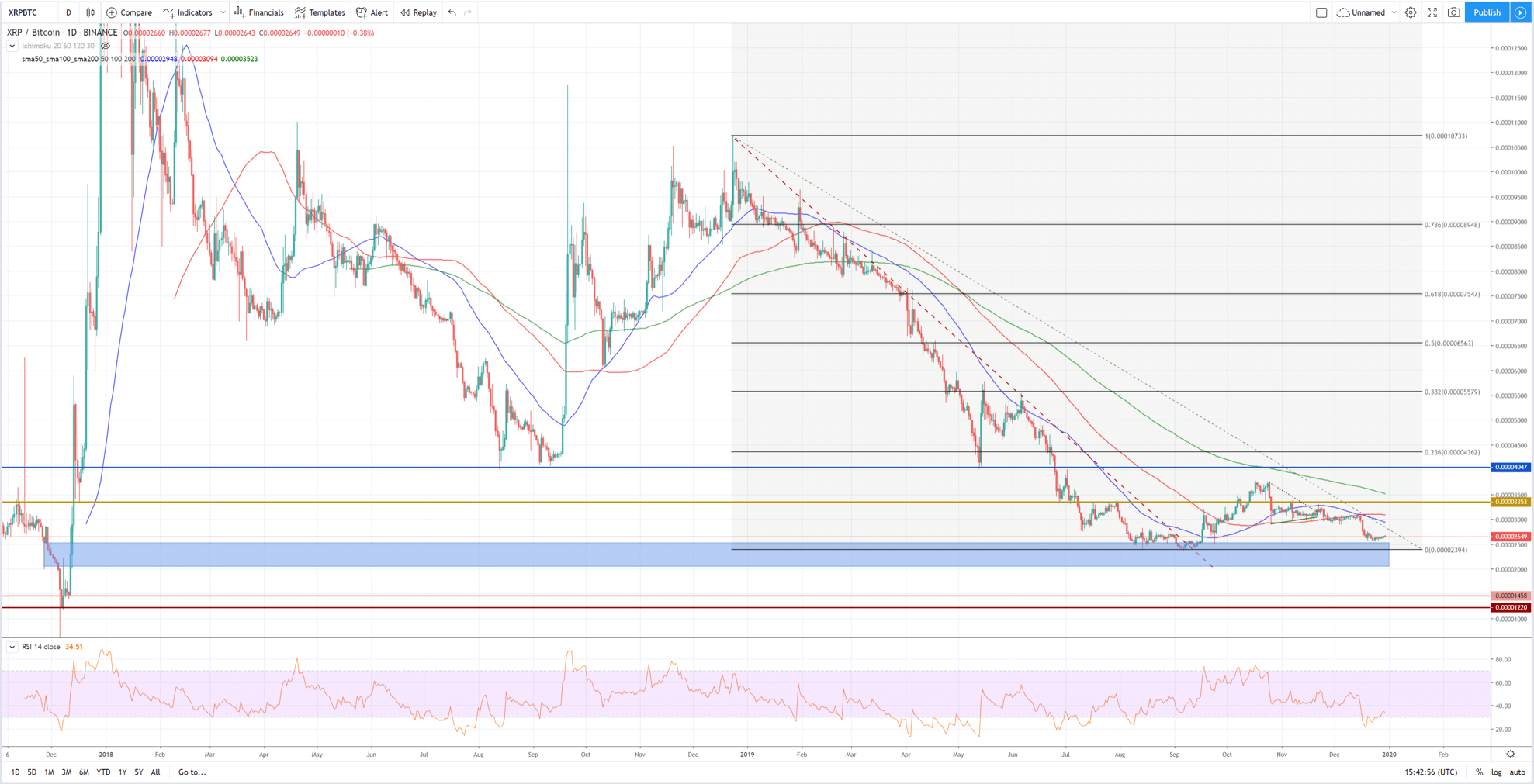Select the Fib 0(0.00002394) level label
The image size is (1534, 784).
click(1446, 551)
